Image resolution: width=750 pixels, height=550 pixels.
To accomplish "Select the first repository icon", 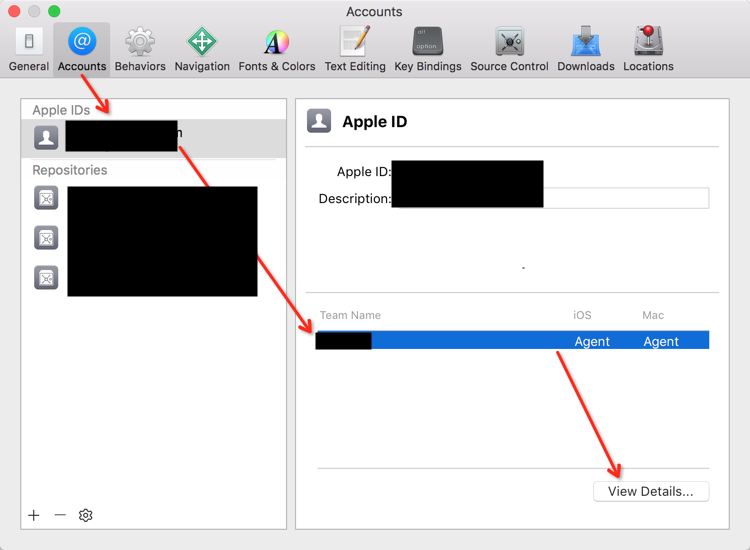I will (x=46, y=198).
